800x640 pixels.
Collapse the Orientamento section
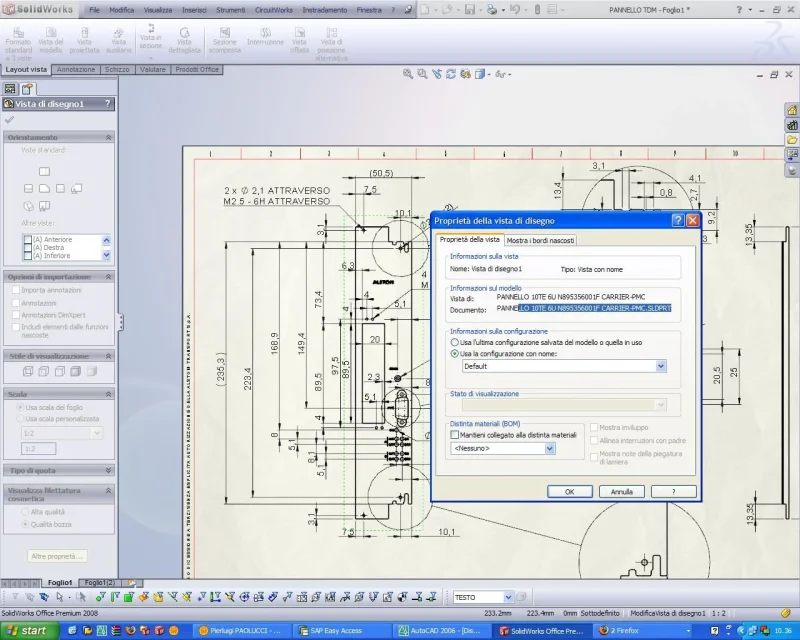(108, 137)
